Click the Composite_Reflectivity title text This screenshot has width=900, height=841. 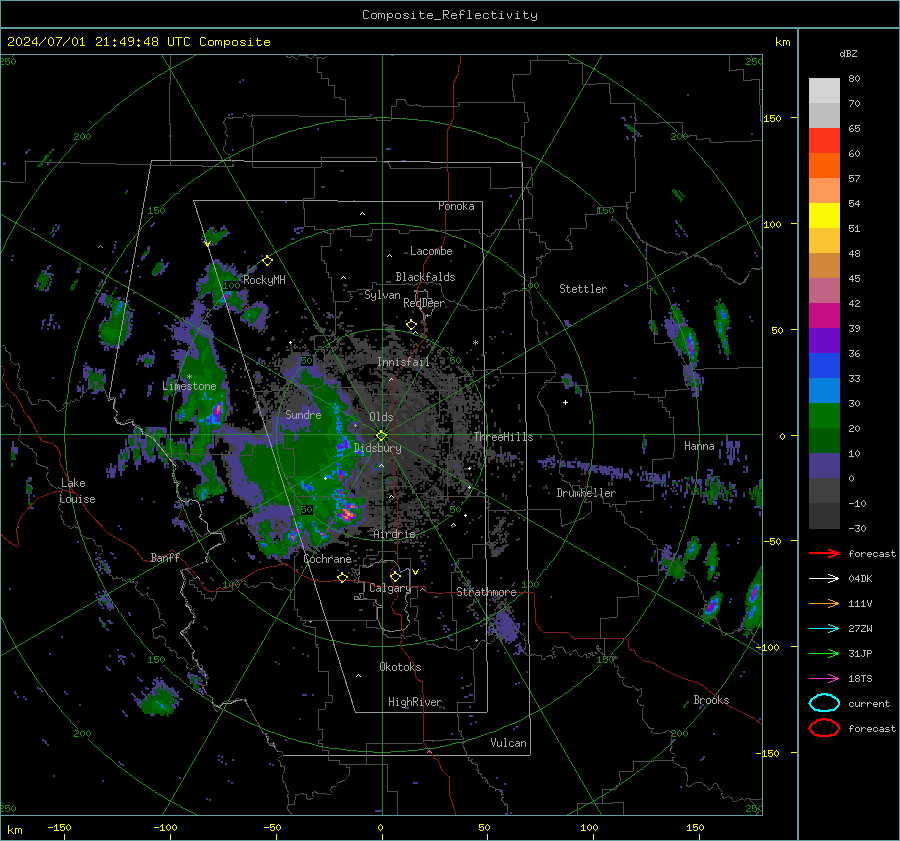tap(450, 14)
